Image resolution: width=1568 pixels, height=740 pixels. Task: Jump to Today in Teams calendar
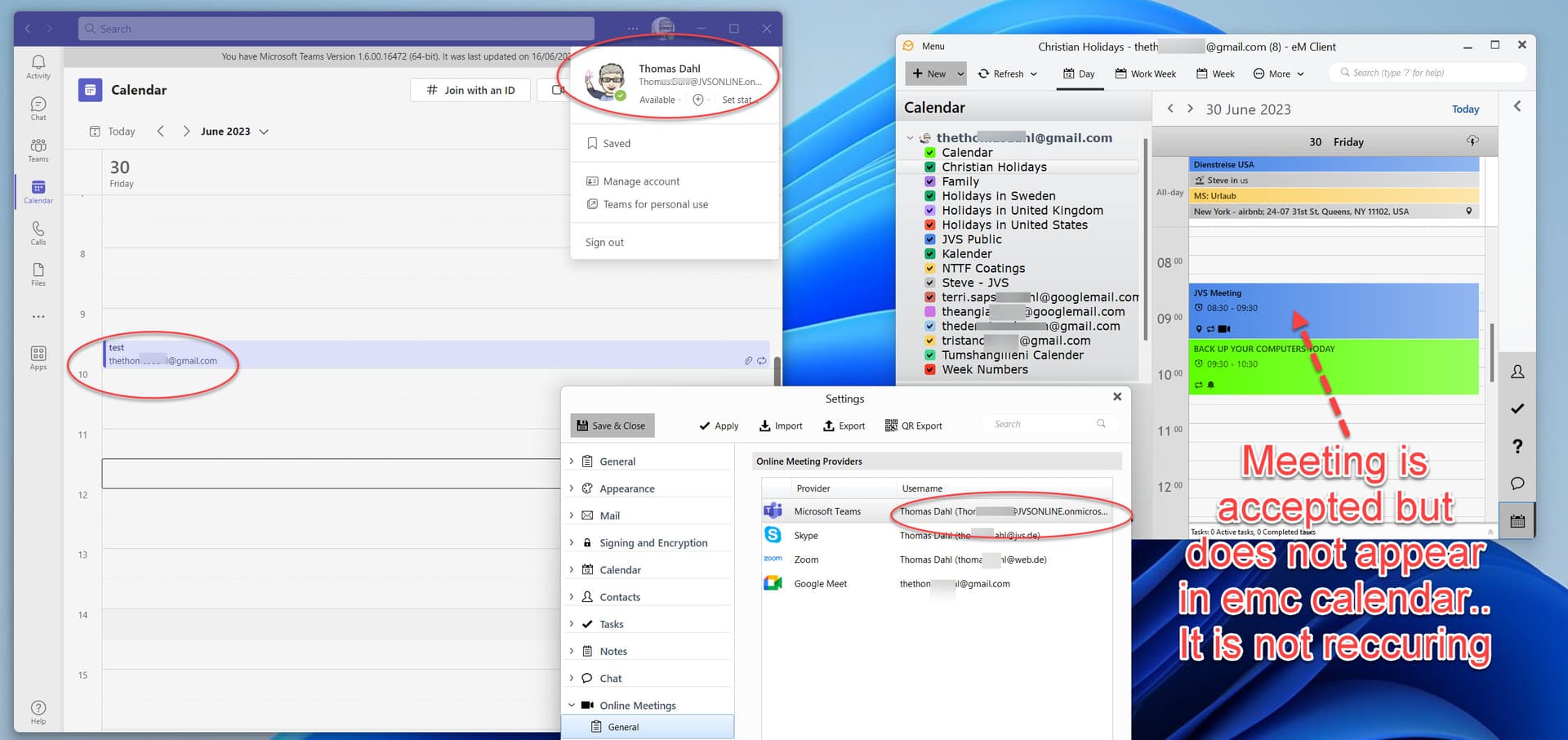[x=113, y=132]
